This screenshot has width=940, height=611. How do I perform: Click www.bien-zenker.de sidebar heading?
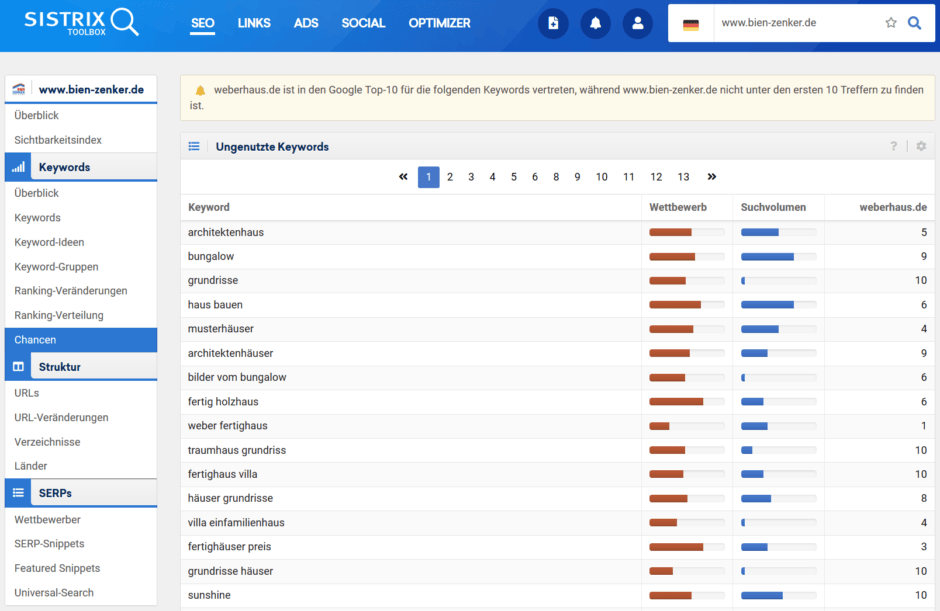click(x=91, y=89)
